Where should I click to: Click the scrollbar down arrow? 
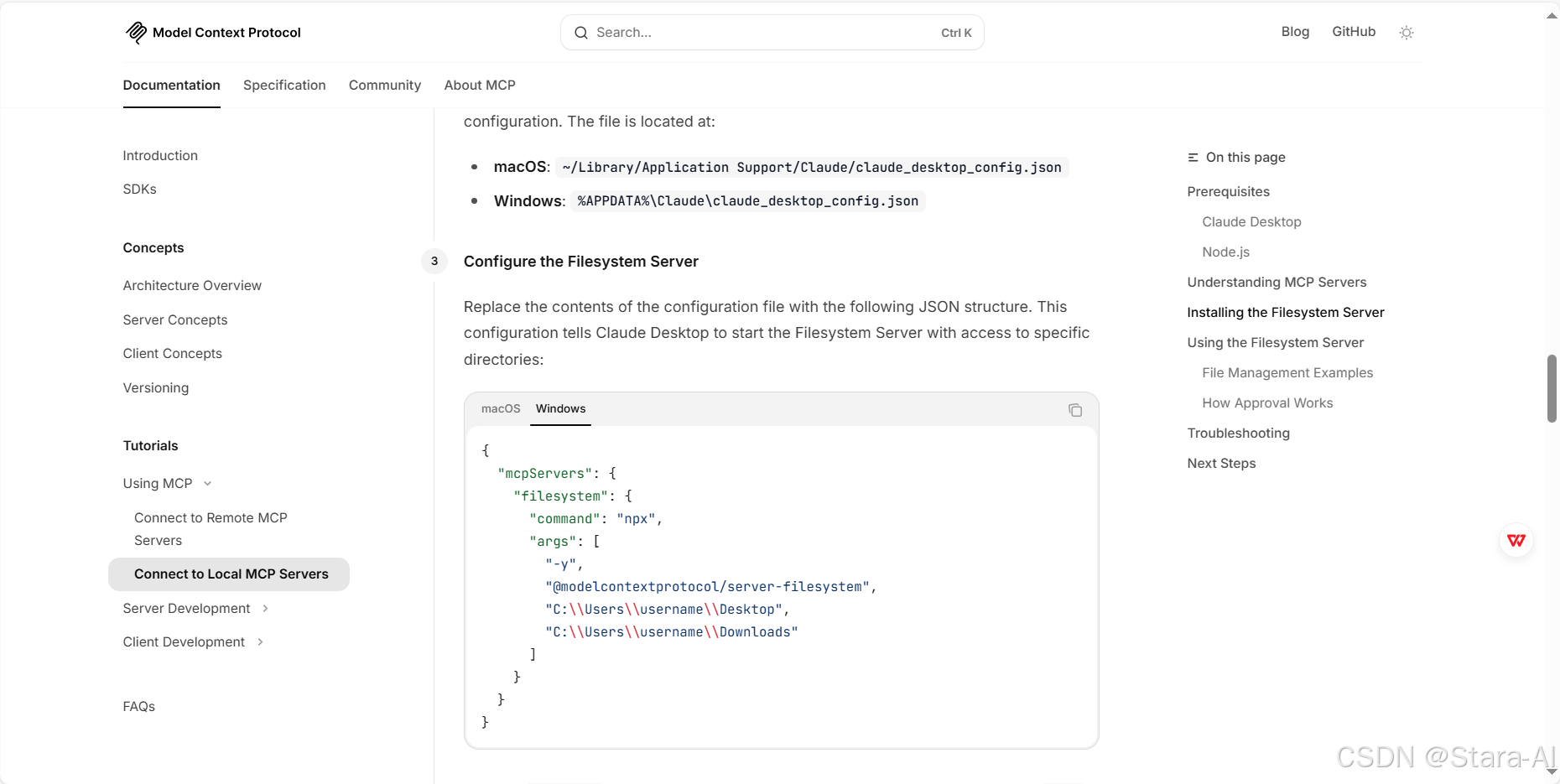pyautogui.click(x=1552, y=771)
